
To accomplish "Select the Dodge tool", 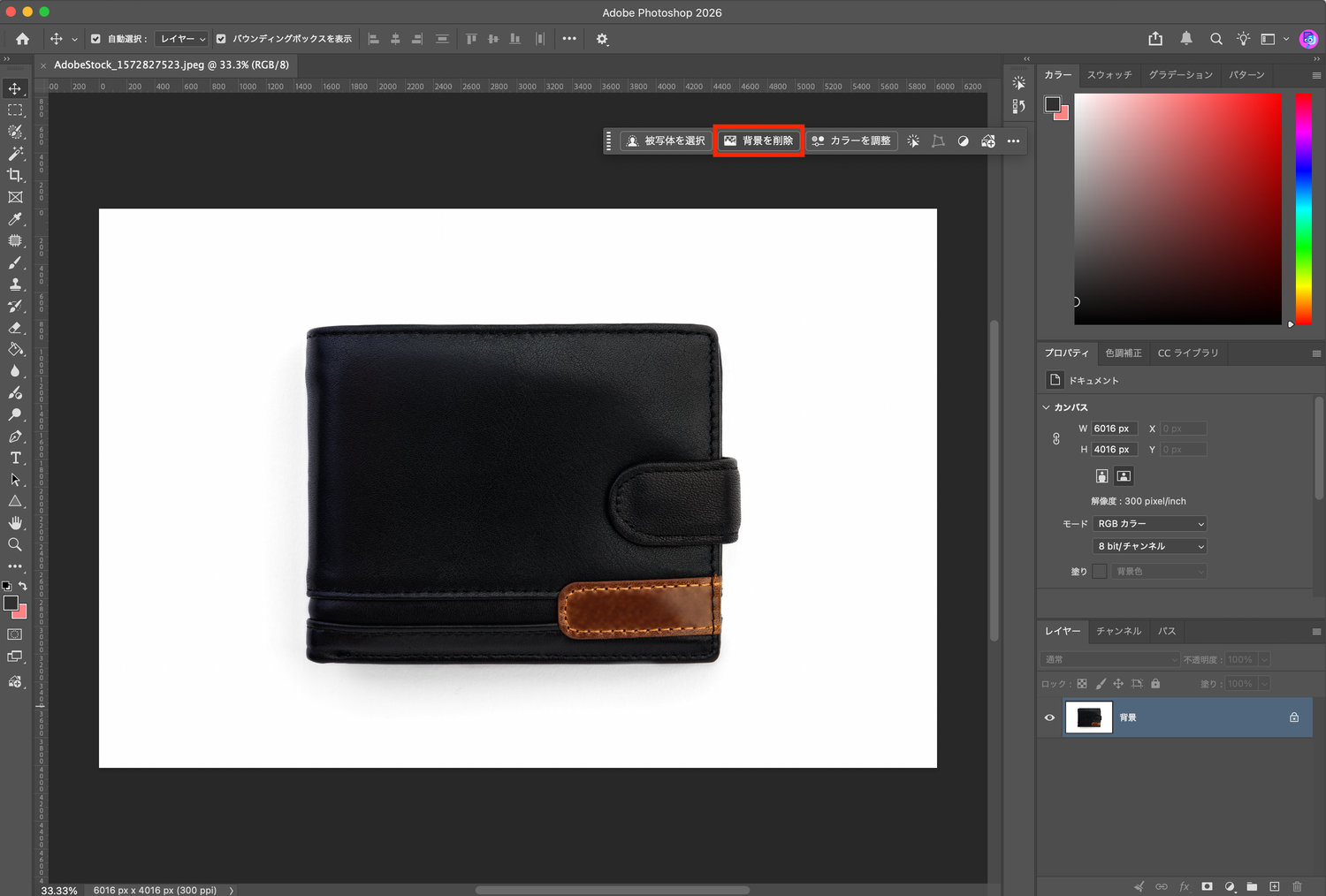I will (15, 414).
